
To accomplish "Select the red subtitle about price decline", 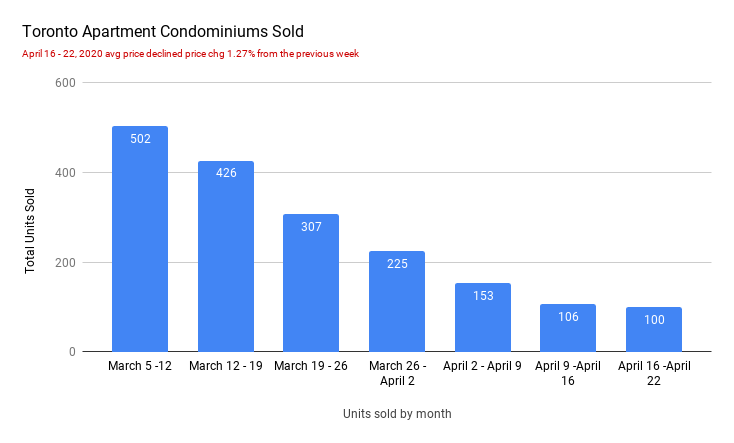I will click(x=190, y=54).
